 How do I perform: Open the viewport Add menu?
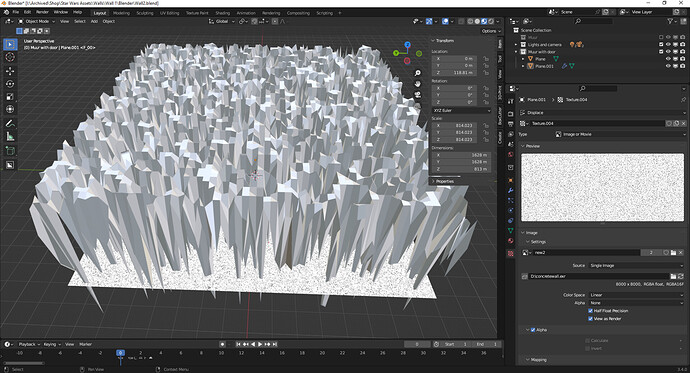[x=94, y=21]
